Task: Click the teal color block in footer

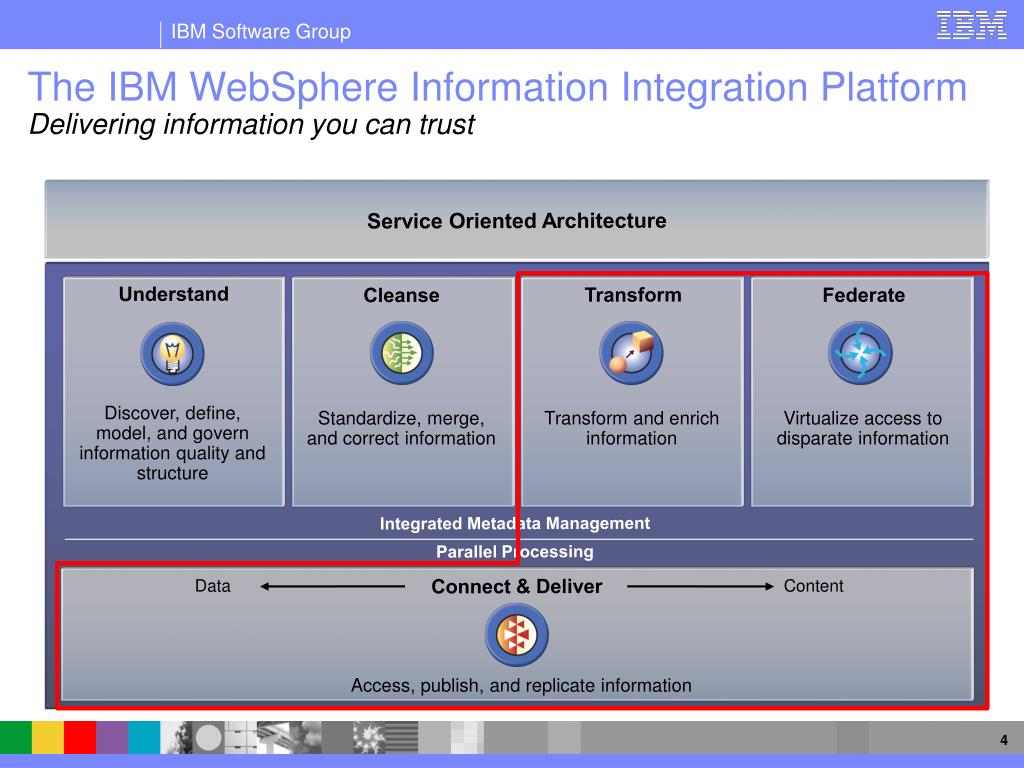Action: coord(144,737)
